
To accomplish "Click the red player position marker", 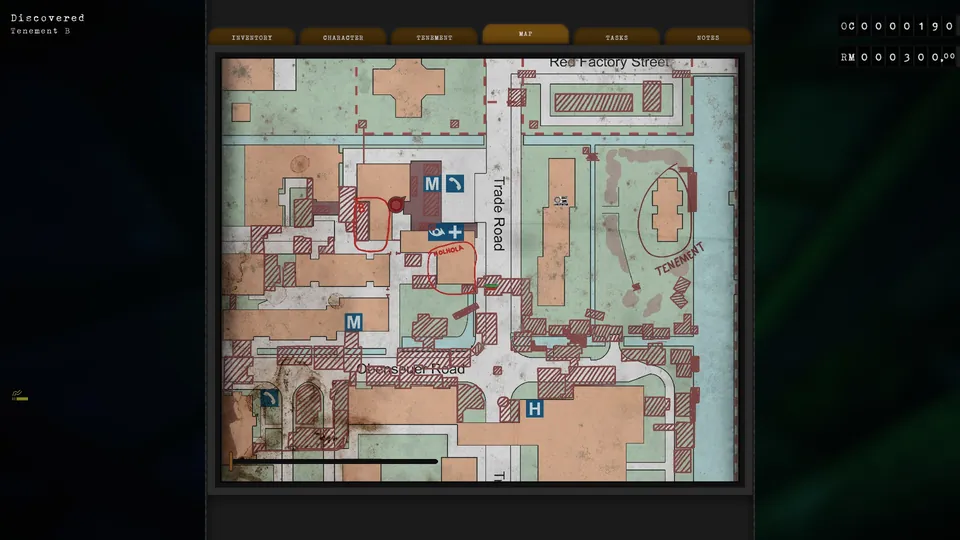I will pyautogui.click(x=396, y=204).
